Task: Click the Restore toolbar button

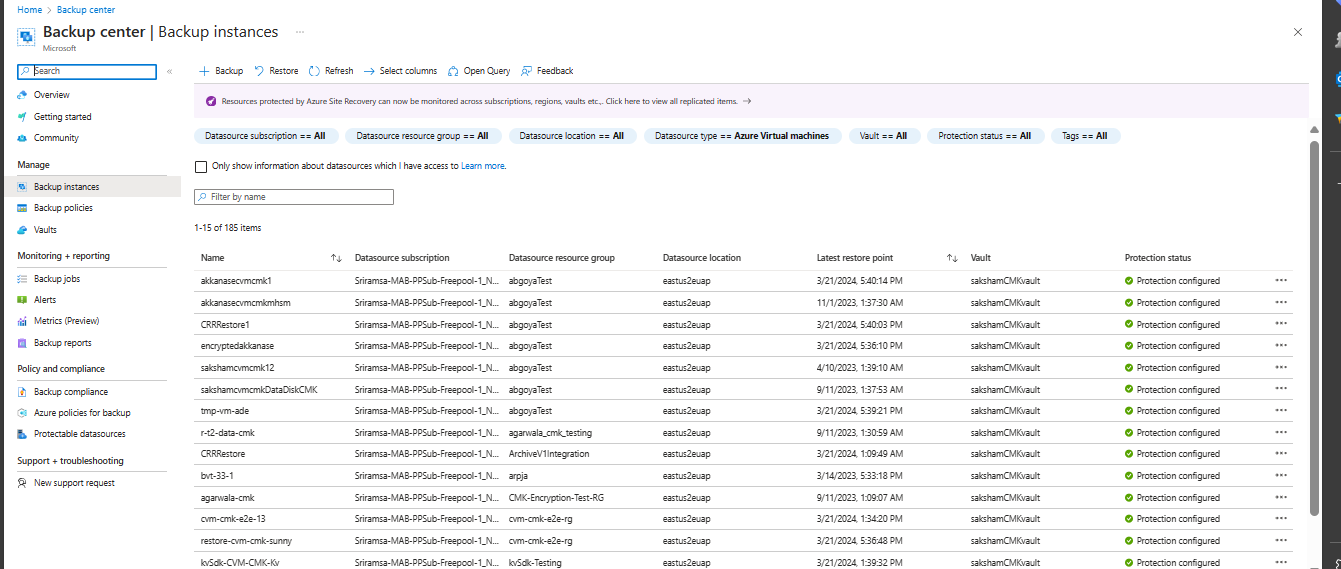Action: click(x=276, y=71)
